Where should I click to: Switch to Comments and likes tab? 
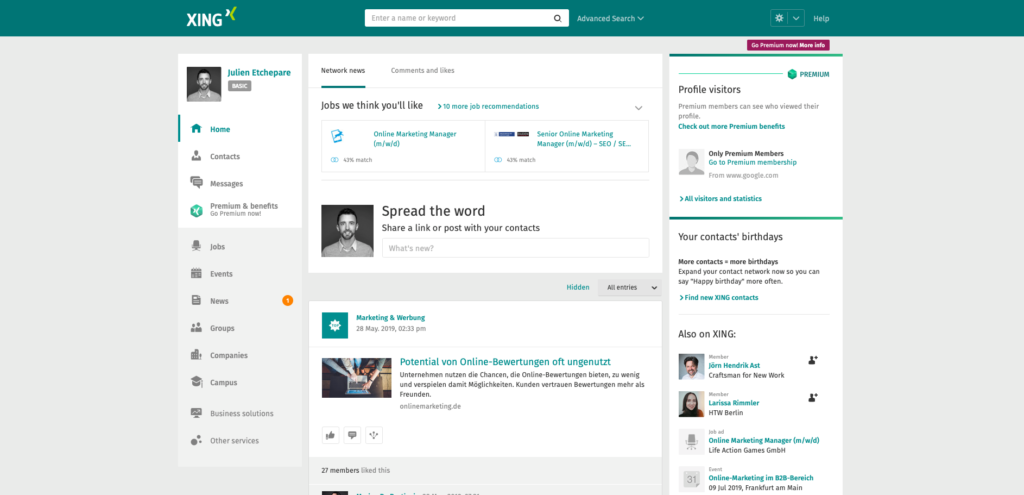423,71
